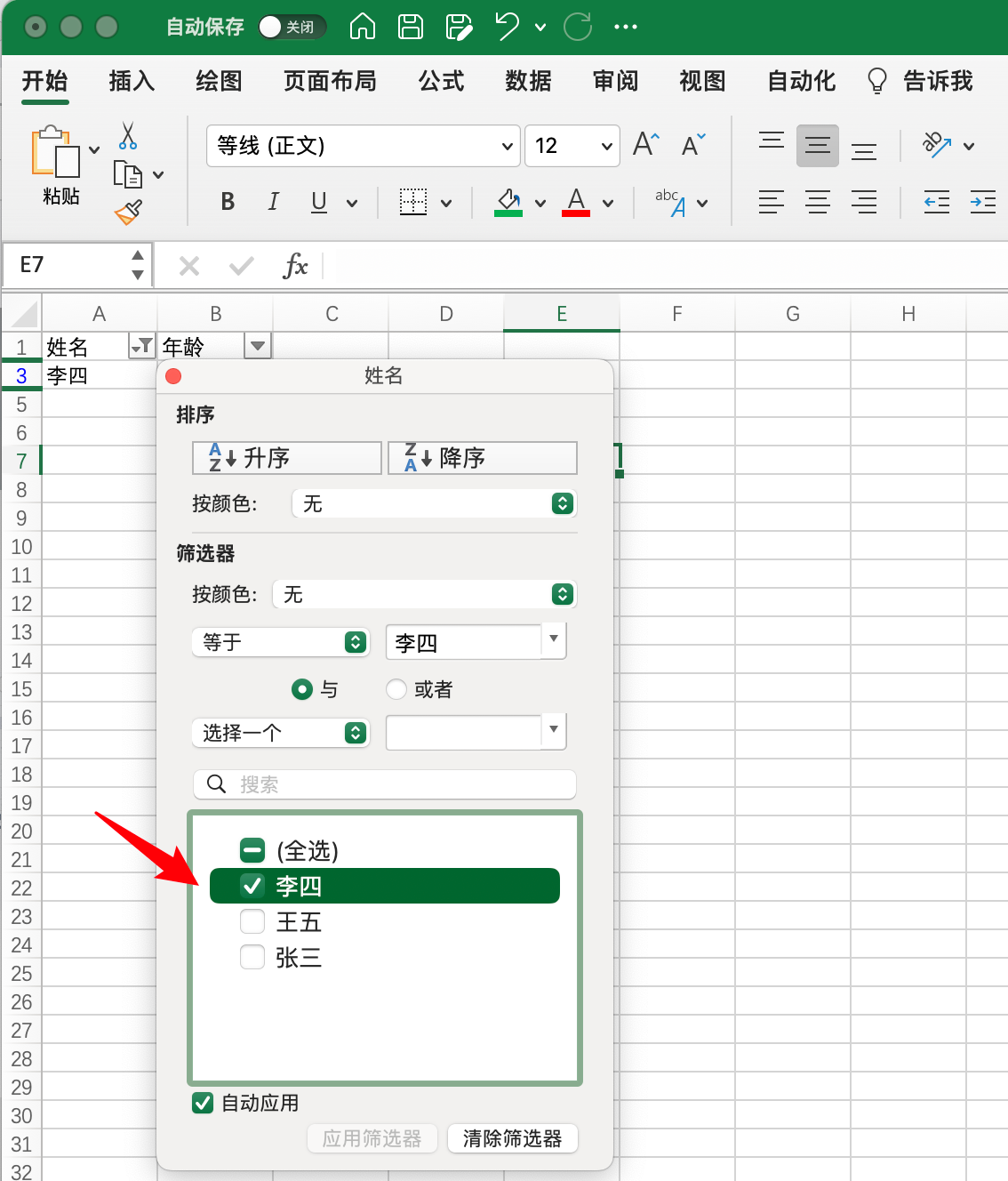Click the Format Painter brush icon
Viewport: 1008px width, 1181px height.
tap(128, 212)
